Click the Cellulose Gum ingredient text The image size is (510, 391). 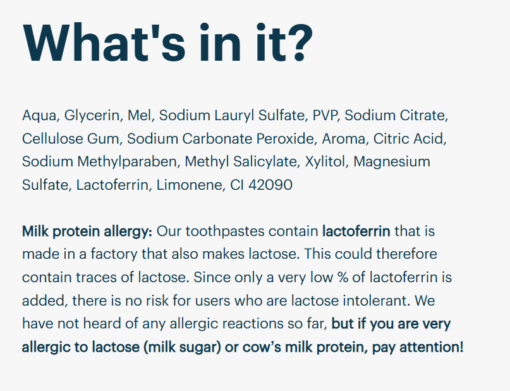[x=72, y=139]
